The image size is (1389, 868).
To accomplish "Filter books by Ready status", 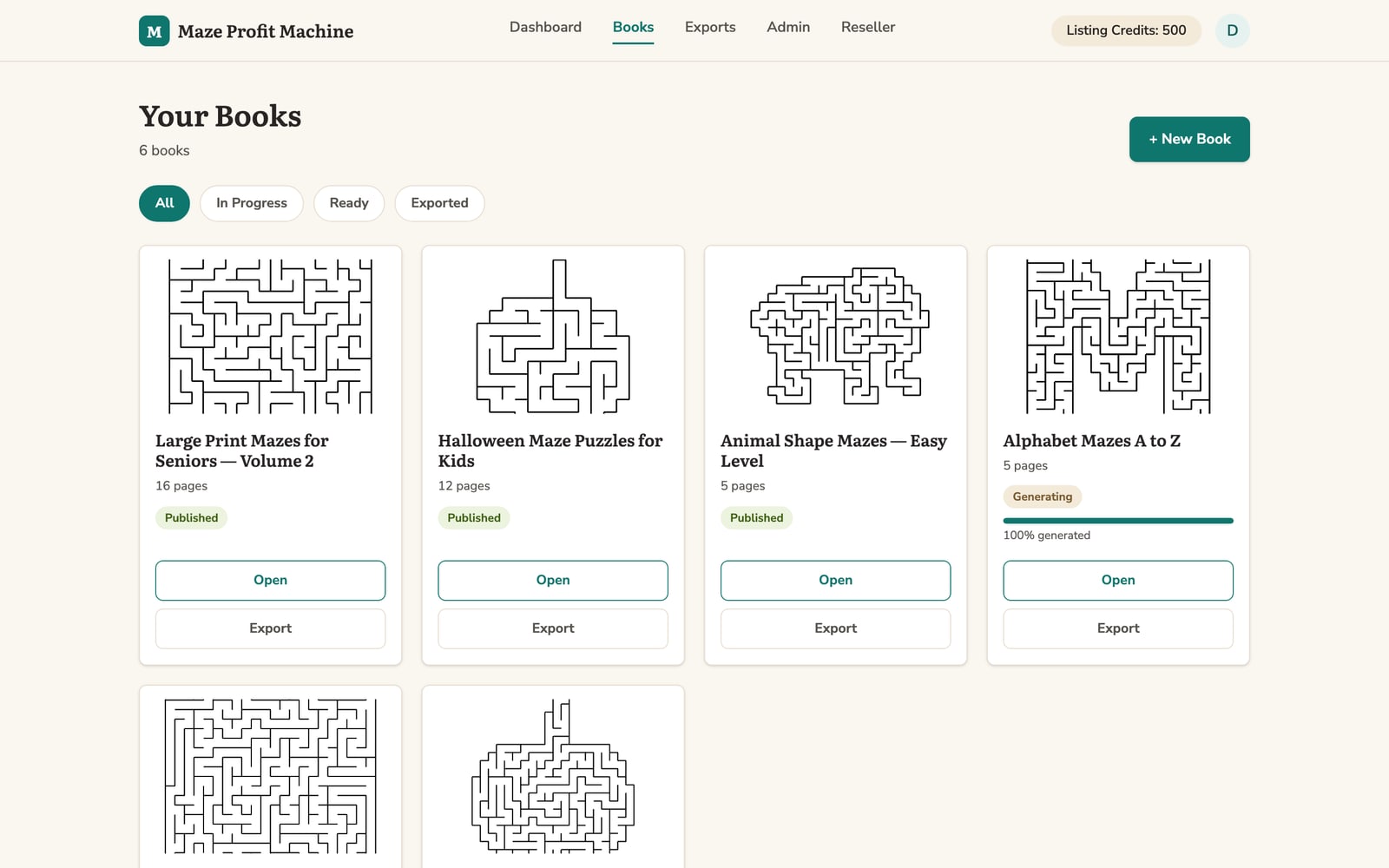I will pos(349,203).
